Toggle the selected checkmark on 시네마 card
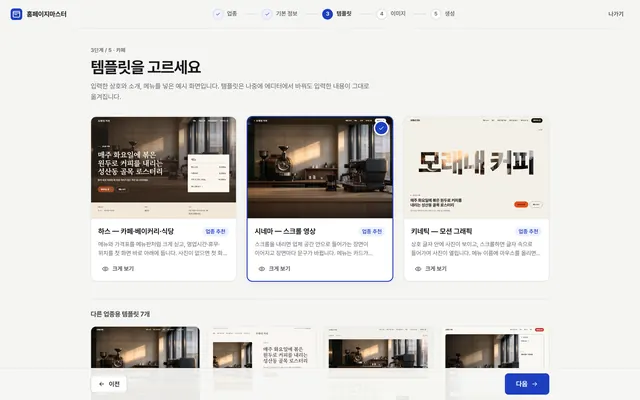This screenshot has height=400, width=640. pos(381,128)
